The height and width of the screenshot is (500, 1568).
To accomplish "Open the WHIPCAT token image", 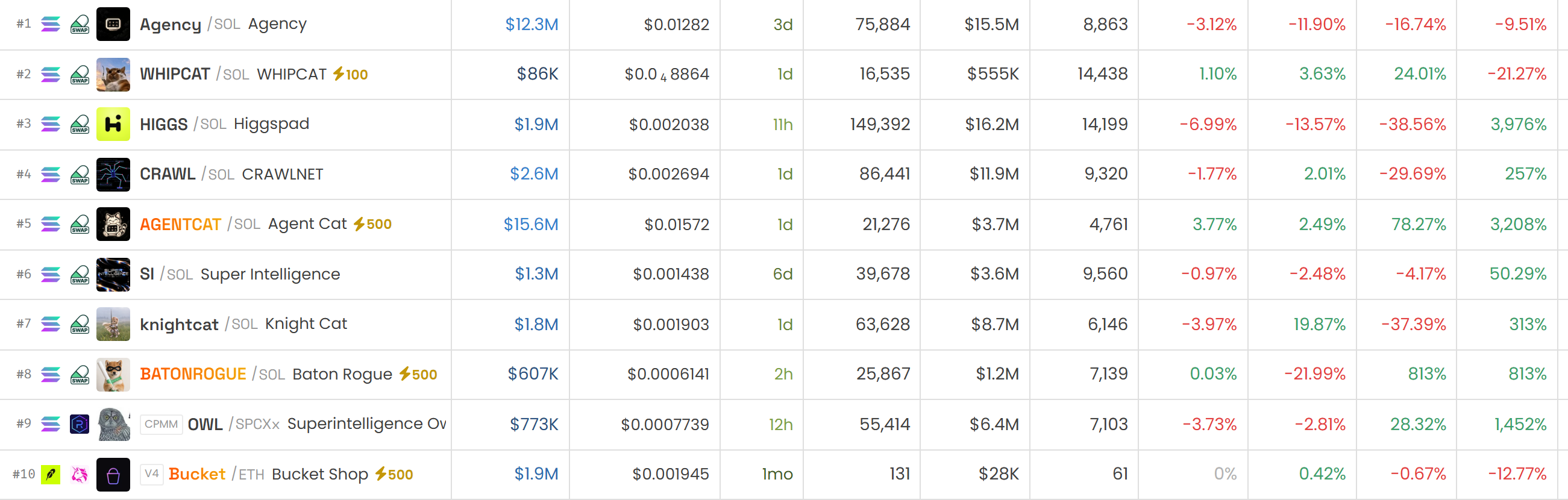I will coord(113,74).
